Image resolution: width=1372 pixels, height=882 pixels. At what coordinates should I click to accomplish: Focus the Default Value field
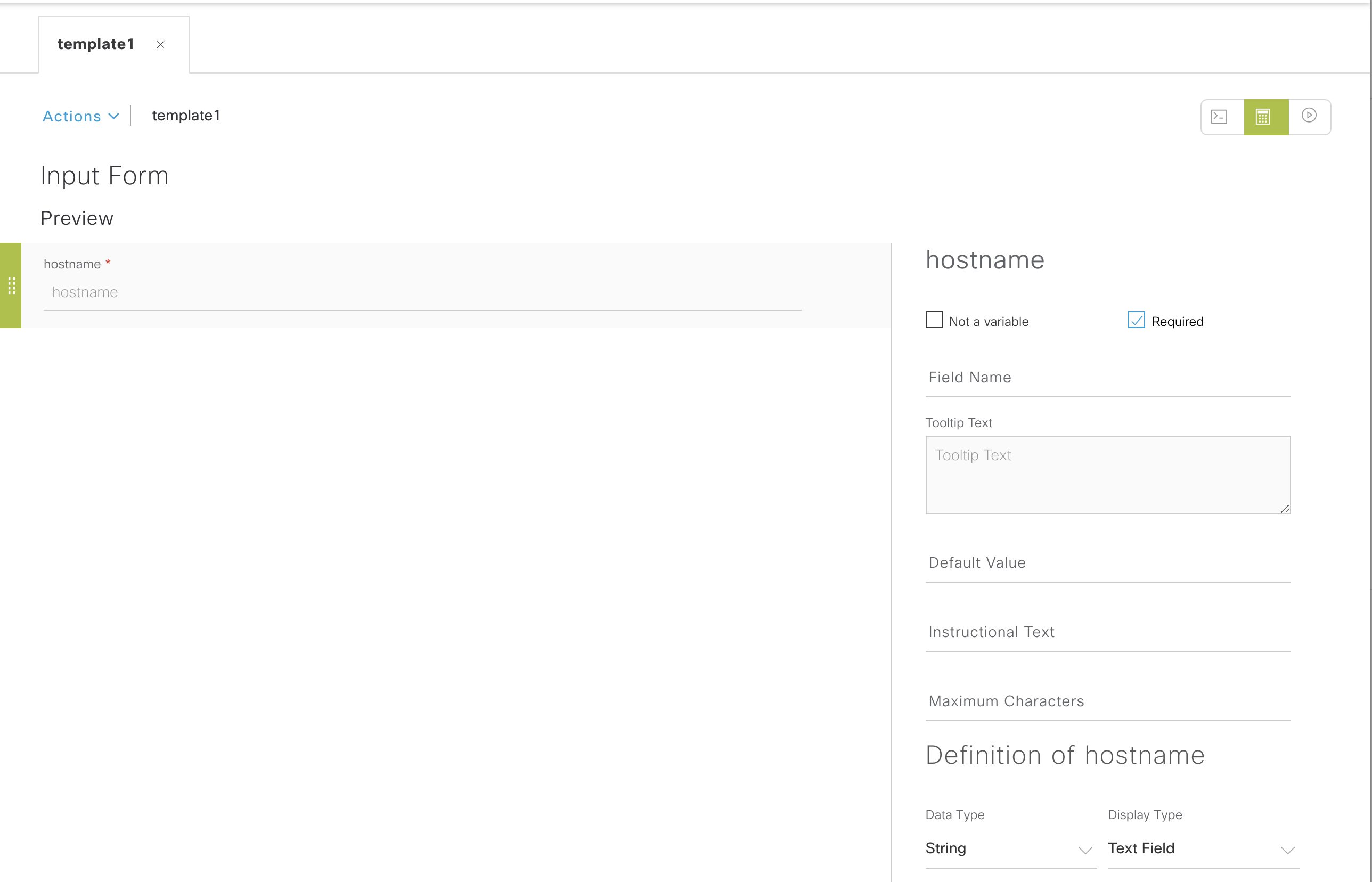point(1107,563)
